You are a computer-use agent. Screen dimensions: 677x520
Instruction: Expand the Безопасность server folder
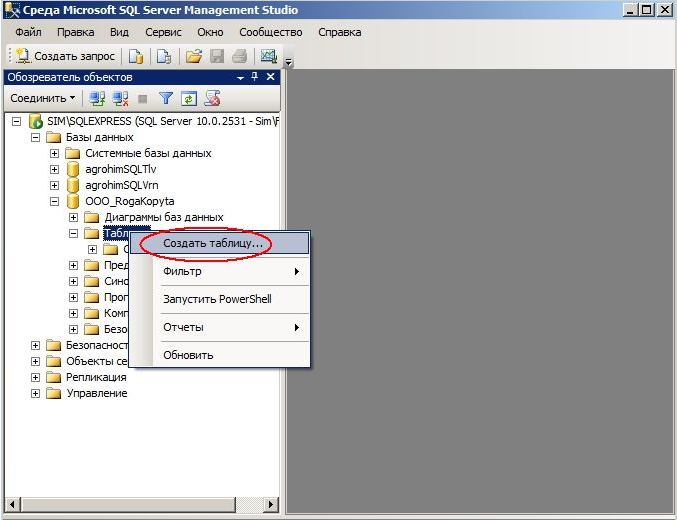coord(35,346)
